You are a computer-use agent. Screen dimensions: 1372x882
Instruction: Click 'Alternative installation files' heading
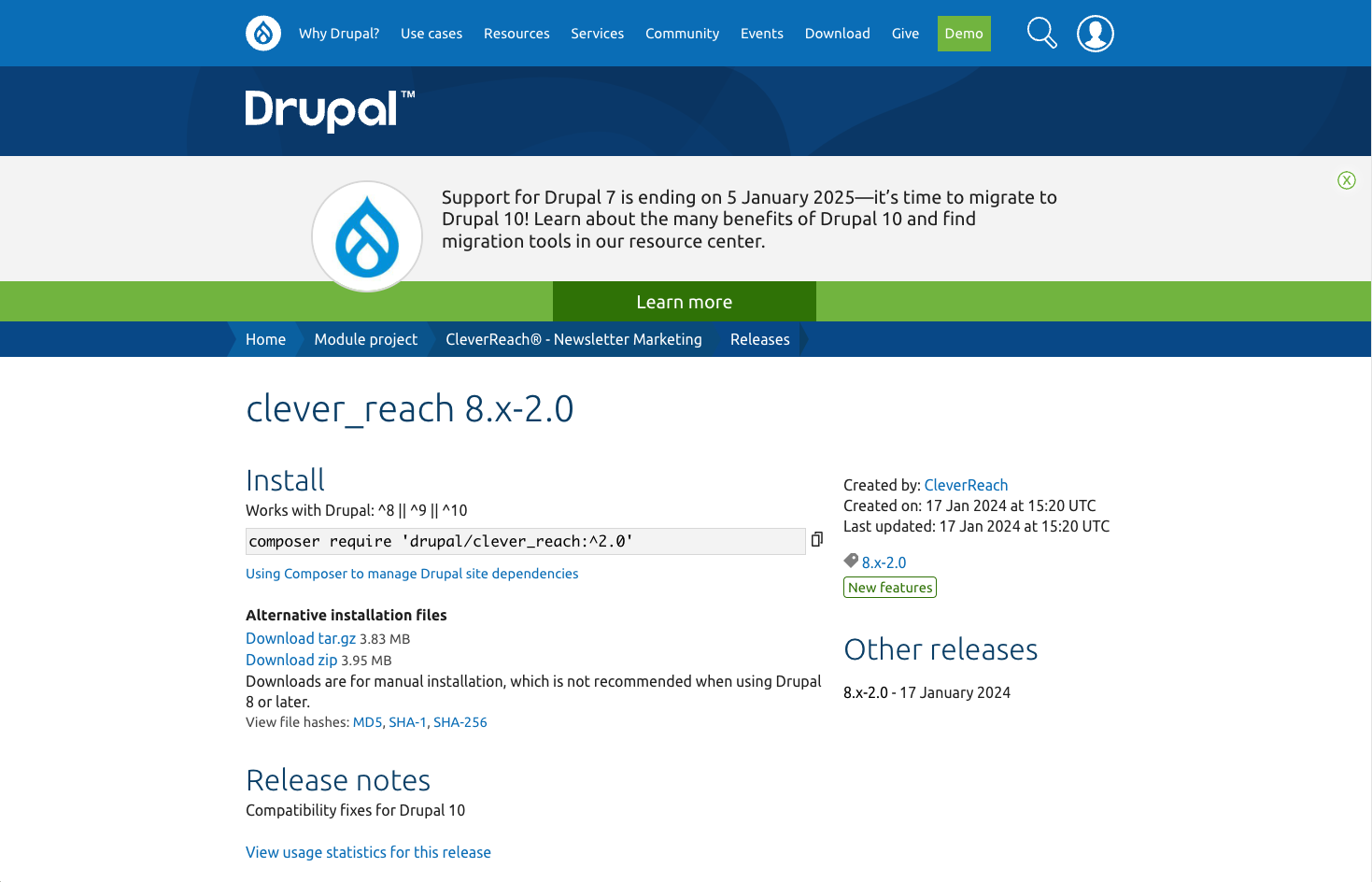click(347, 615)
